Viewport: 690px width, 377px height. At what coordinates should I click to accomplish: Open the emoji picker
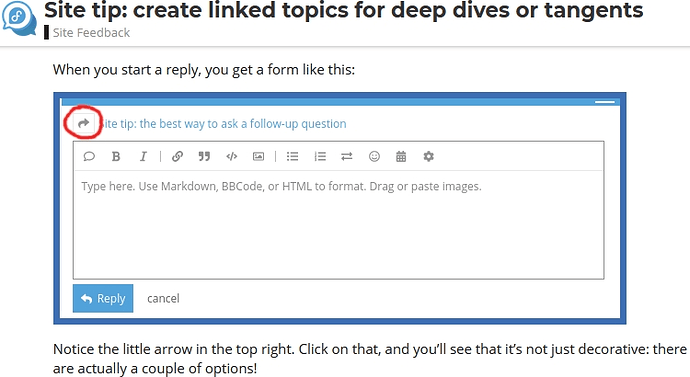click(x=374, y=157)
